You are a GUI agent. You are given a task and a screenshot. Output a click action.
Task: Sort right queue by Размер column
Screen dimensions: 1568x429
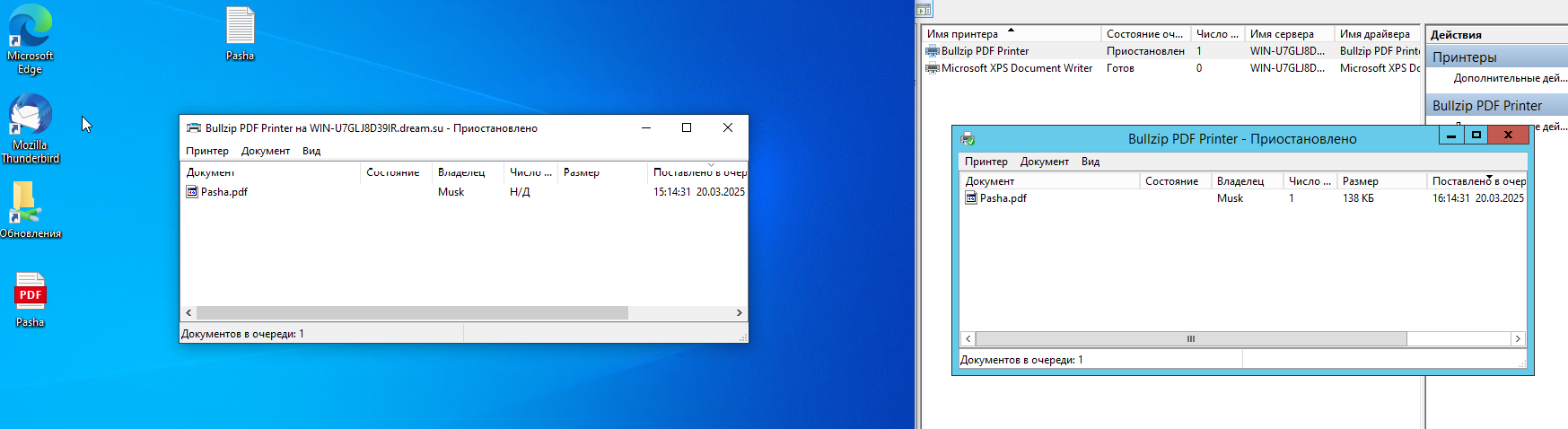coord(1381,181)
